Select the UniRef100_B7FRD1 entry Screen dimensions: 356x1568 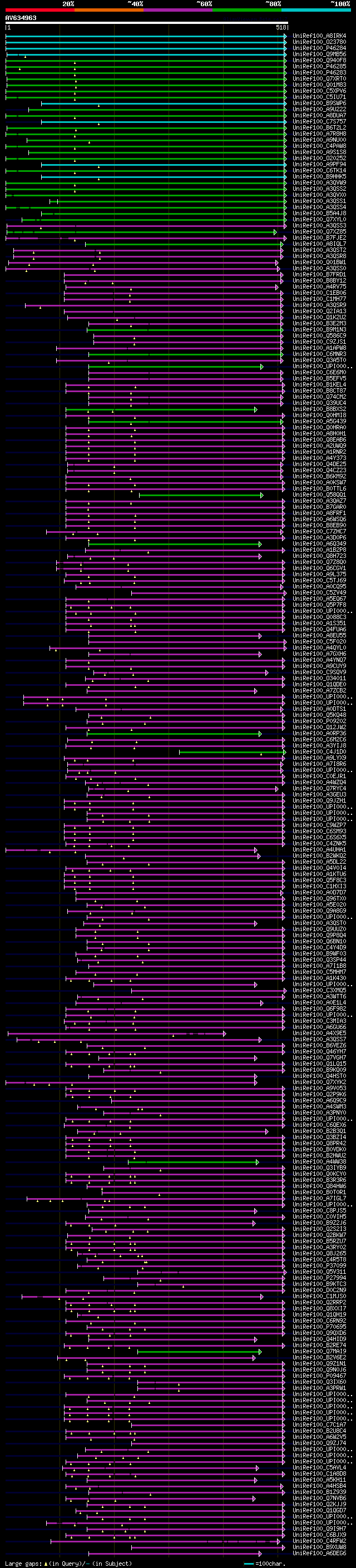(x=319, y=275)
